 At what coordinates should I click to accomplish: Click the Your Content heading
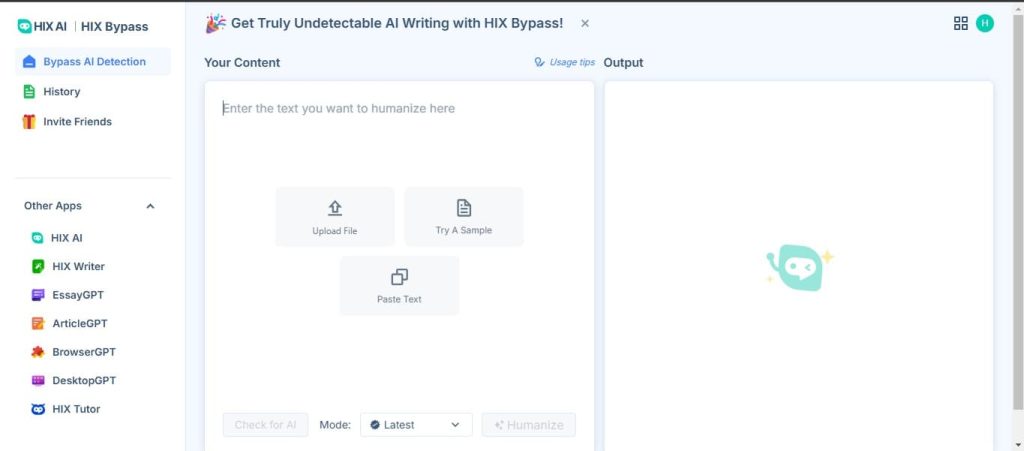click(242, 63)
